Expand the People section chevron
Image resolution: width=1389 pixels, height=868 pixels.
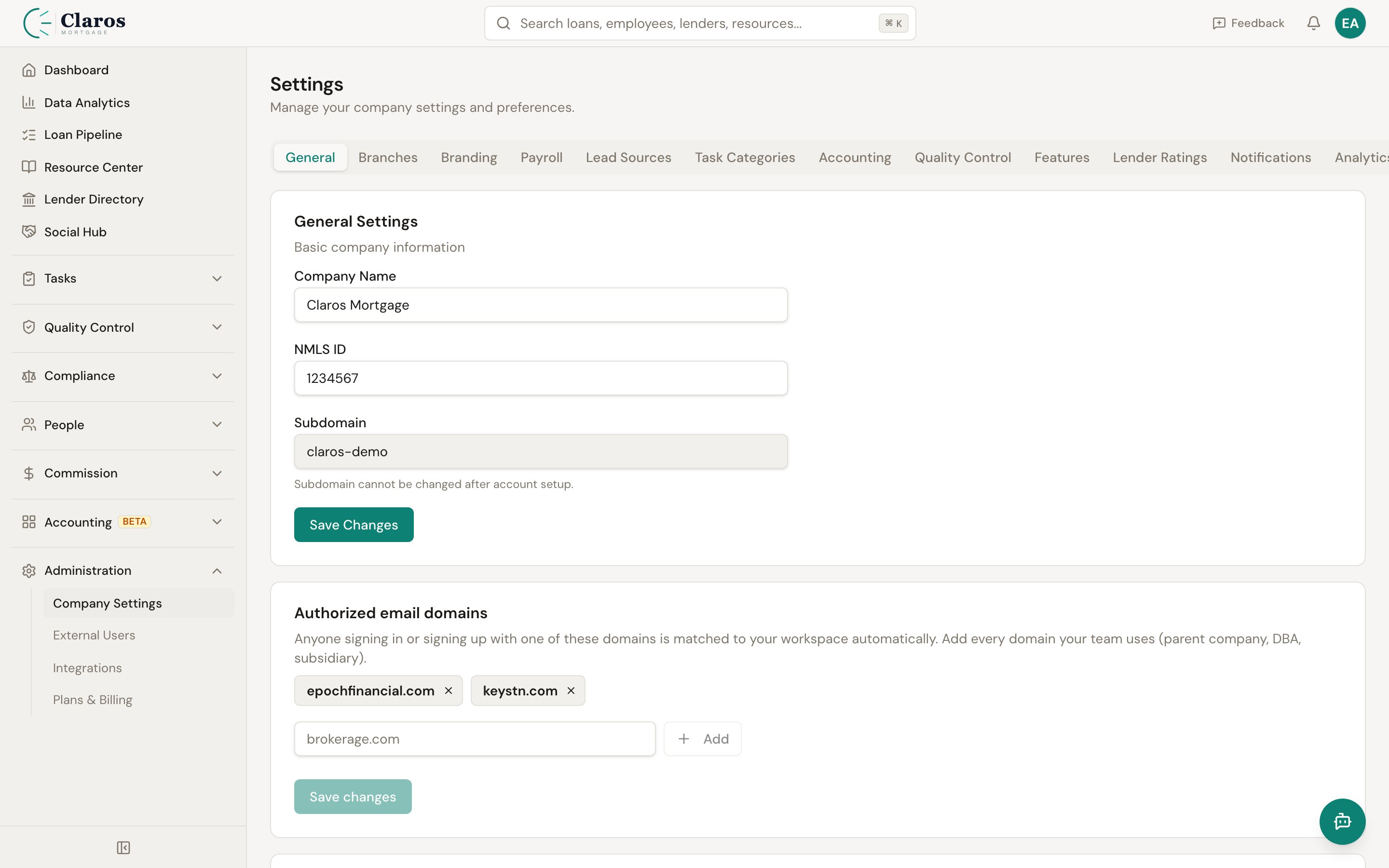(217, 425)
